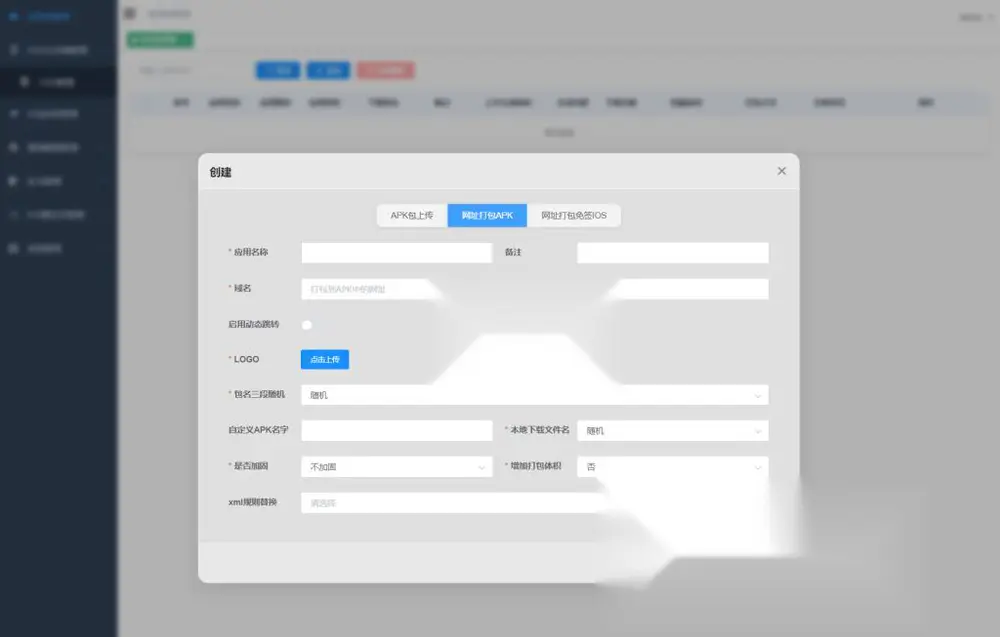Select the 网址打包APK tab
Image resolution: width=1000 pixels, height=637 pixels.
(x=487, y=216)
